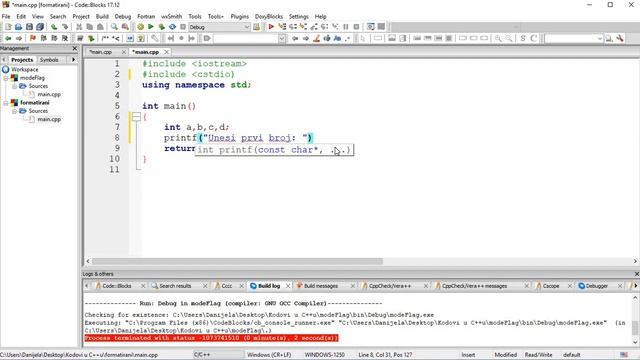Click the green Run arrow icon
640x360 pixels.
click(151, 27)
